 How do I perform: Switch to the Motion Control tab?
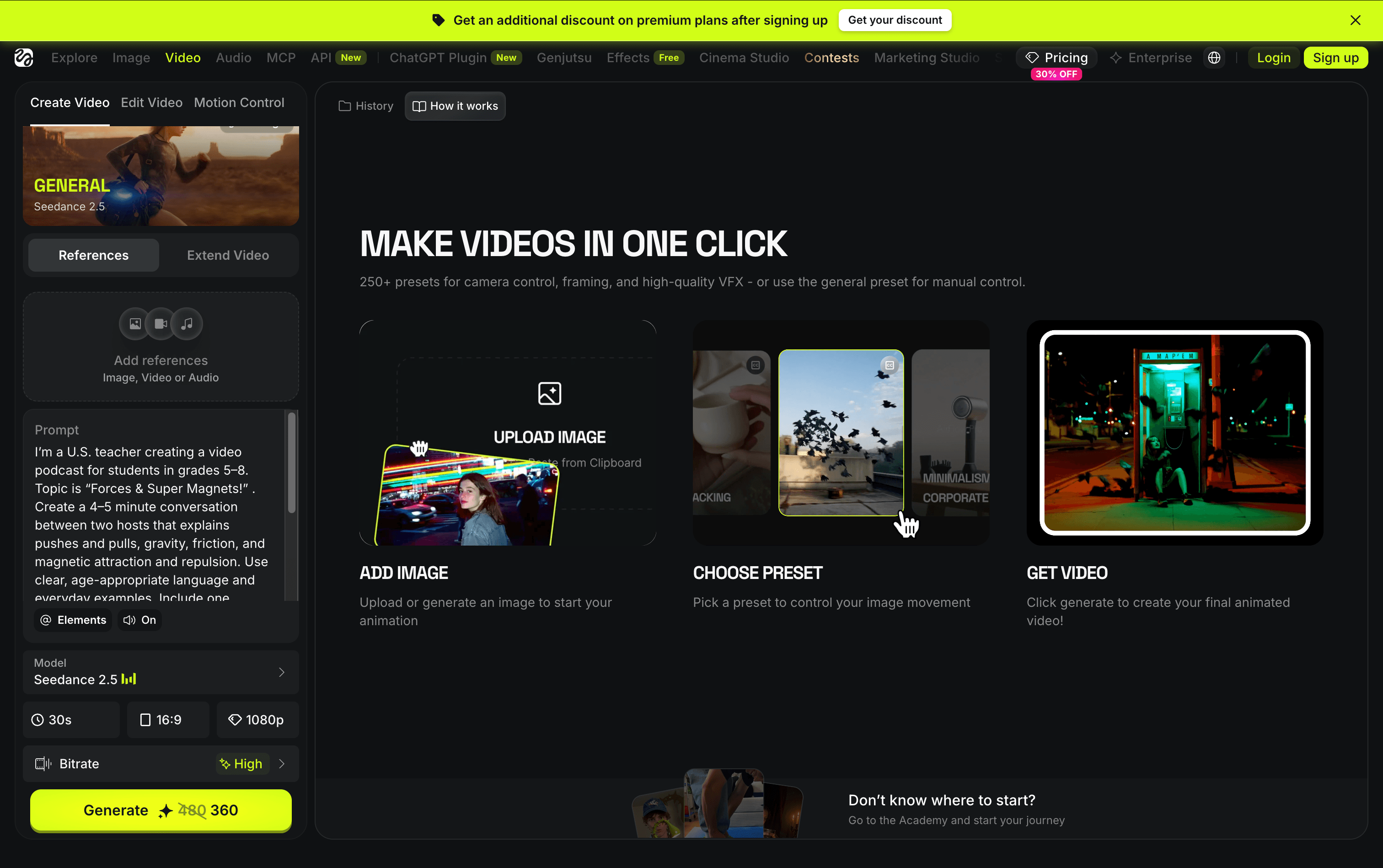point(239,103)
